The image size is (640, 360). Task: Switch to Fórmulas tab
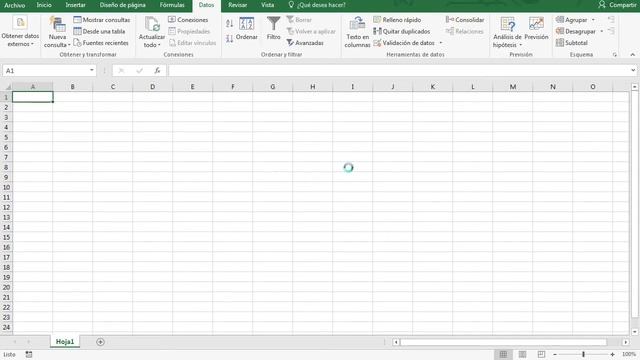172,5
